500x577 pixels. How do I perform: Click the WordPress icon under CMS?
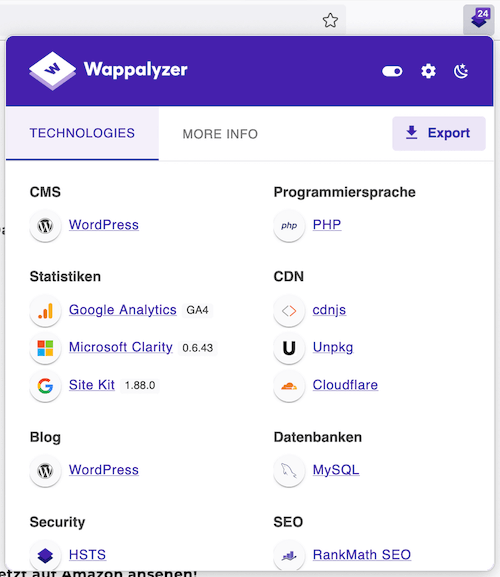pyautogui.click(x=45, y=226)
